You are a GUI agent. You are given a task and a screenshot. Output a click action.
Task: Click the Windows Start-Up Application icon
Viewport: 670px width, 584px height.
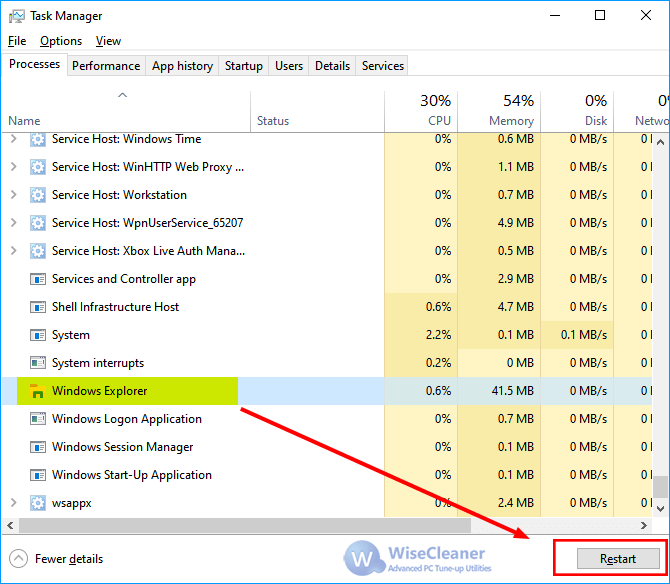point(38,475)
